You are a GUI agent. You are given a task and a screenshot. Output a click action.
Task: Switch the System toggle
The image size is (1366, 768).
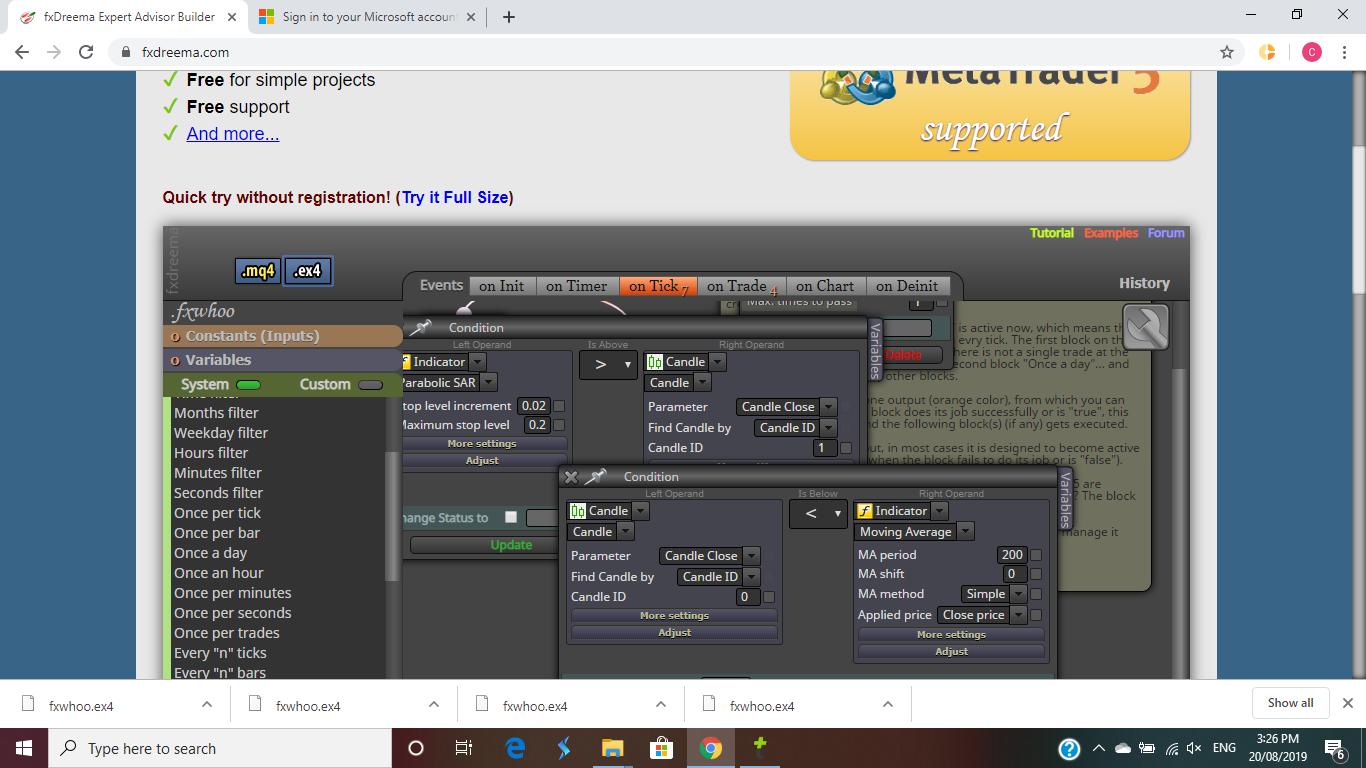(x=248, y=385)
